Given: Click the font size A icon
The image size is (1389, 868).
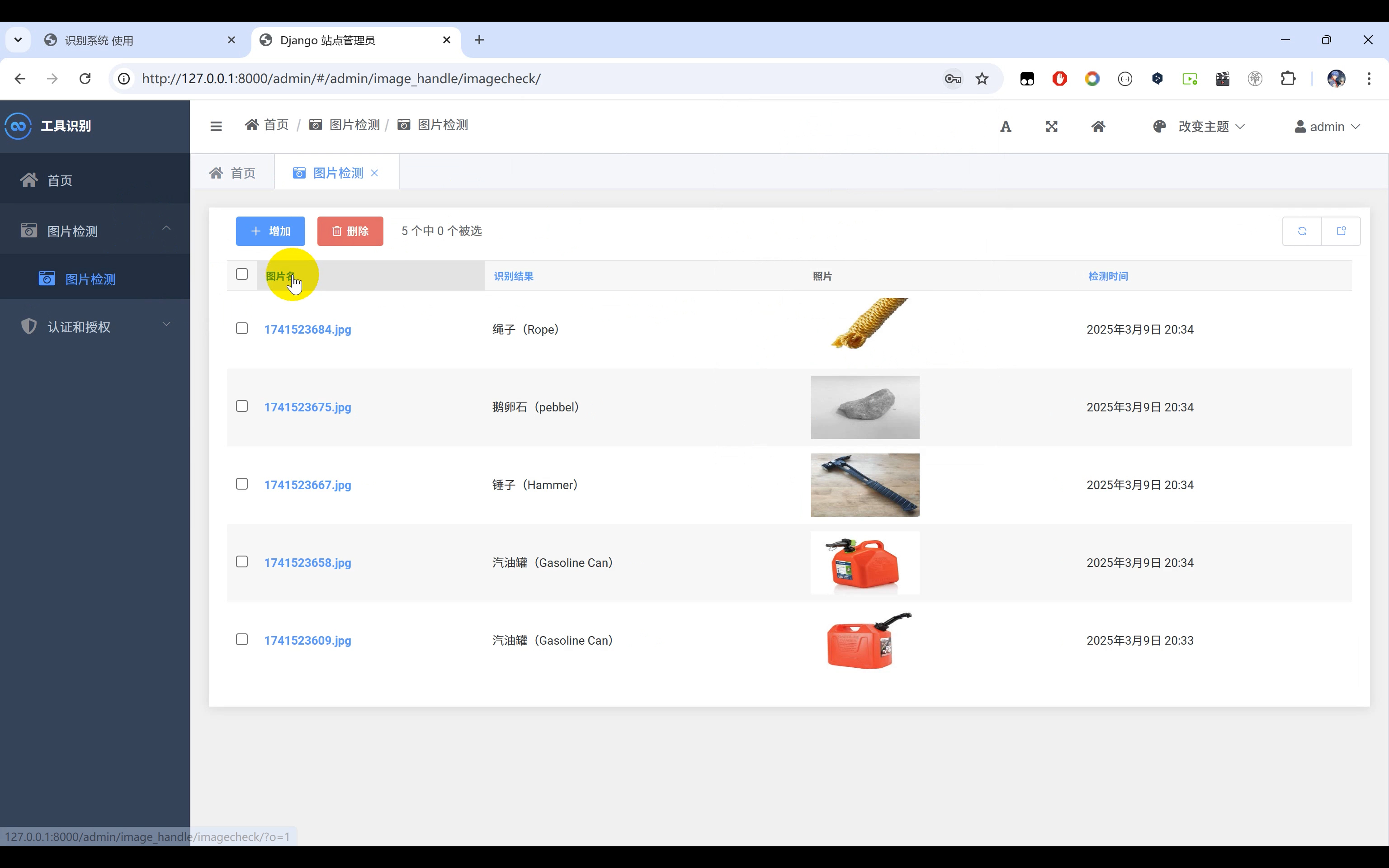Looking at the screenshot, I should point(1005,127).
